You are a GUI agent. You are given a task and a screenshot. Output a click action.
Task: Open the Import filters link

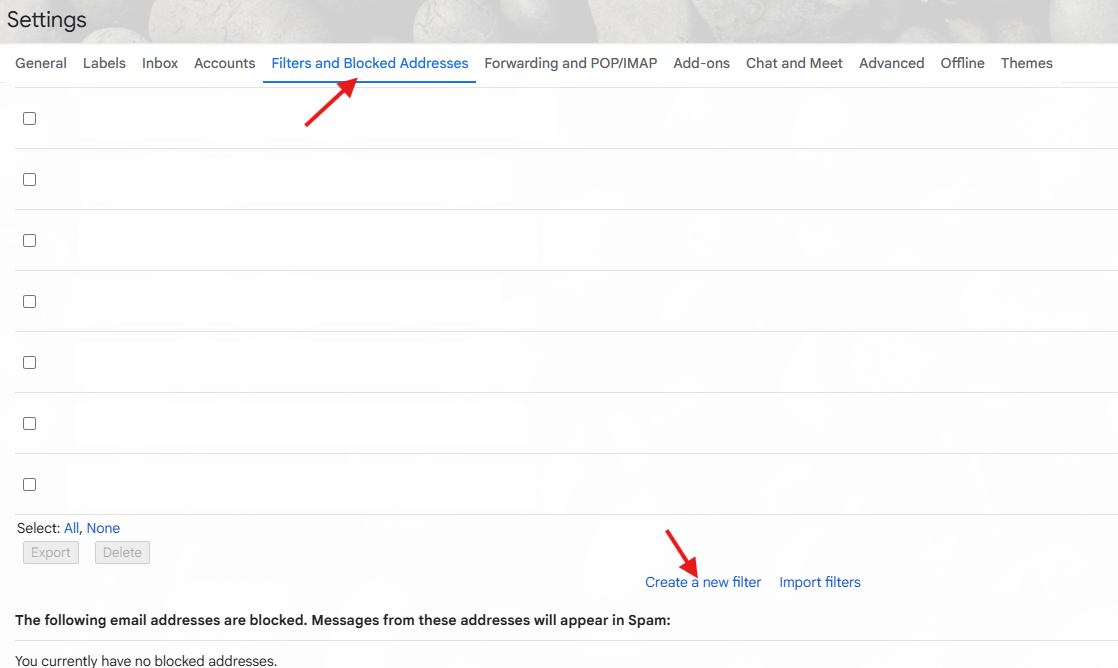point(820,582)
